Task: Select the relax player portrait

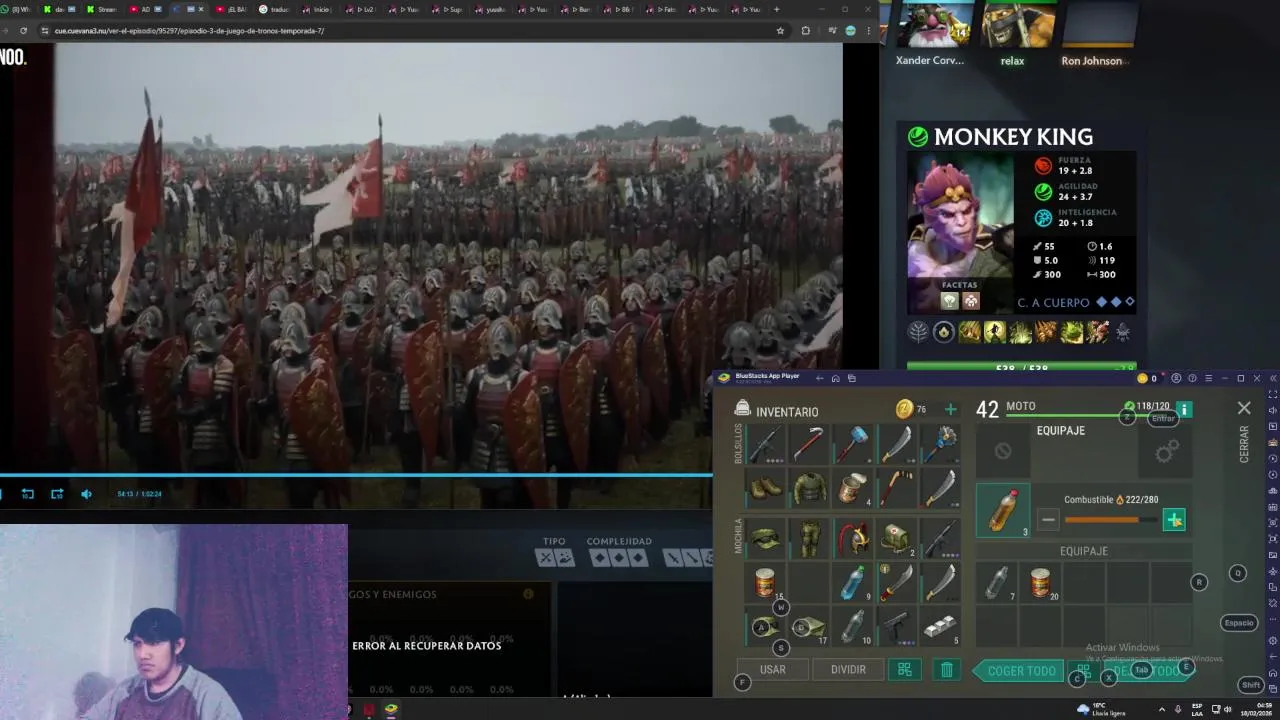Action: pyautogui.click(x=1017, y=24)
